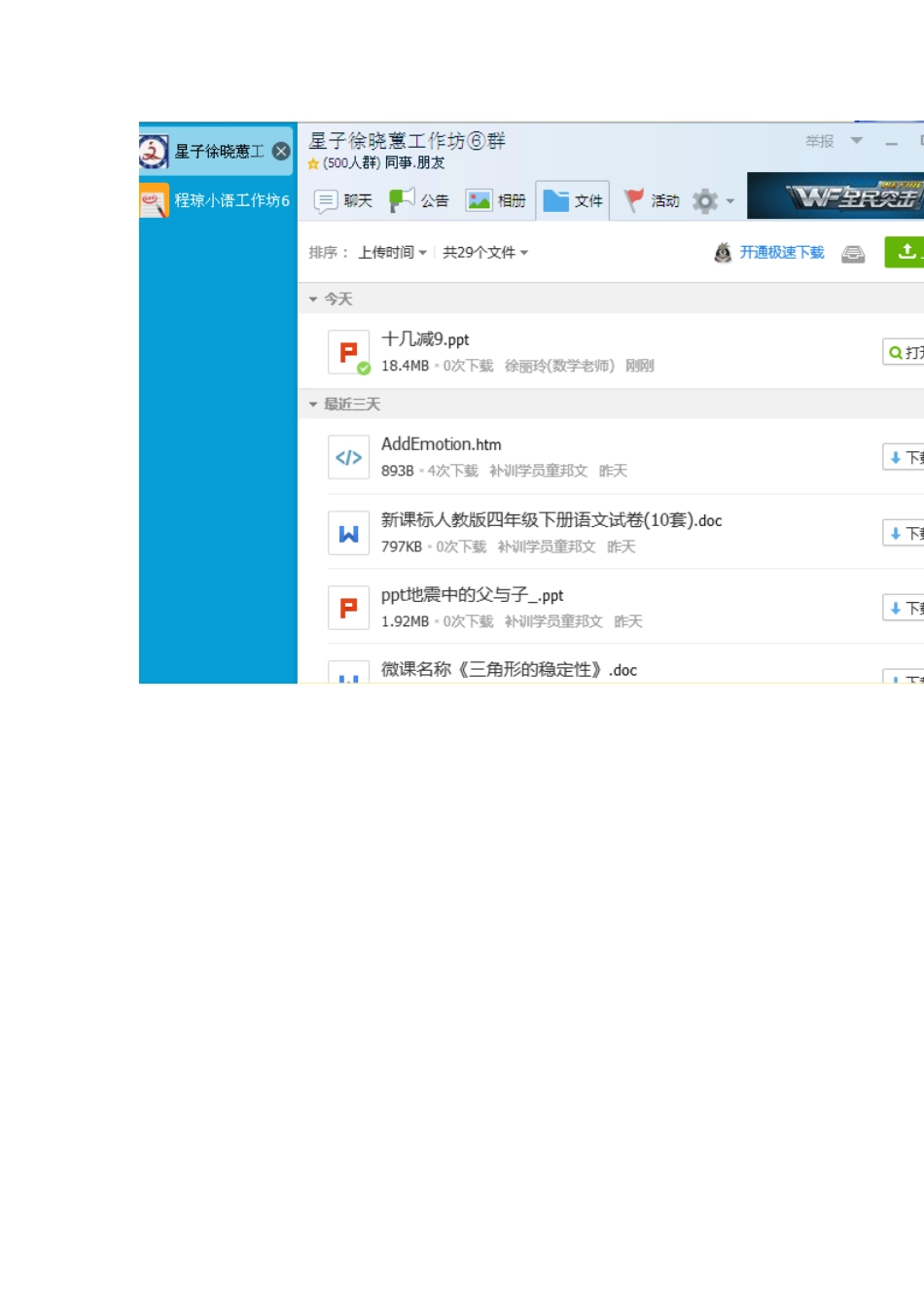This screenshot has width=924, height=1307.
Task: Open the 共29个文件 filter dropdown
Action: click(x=485, y=253)
